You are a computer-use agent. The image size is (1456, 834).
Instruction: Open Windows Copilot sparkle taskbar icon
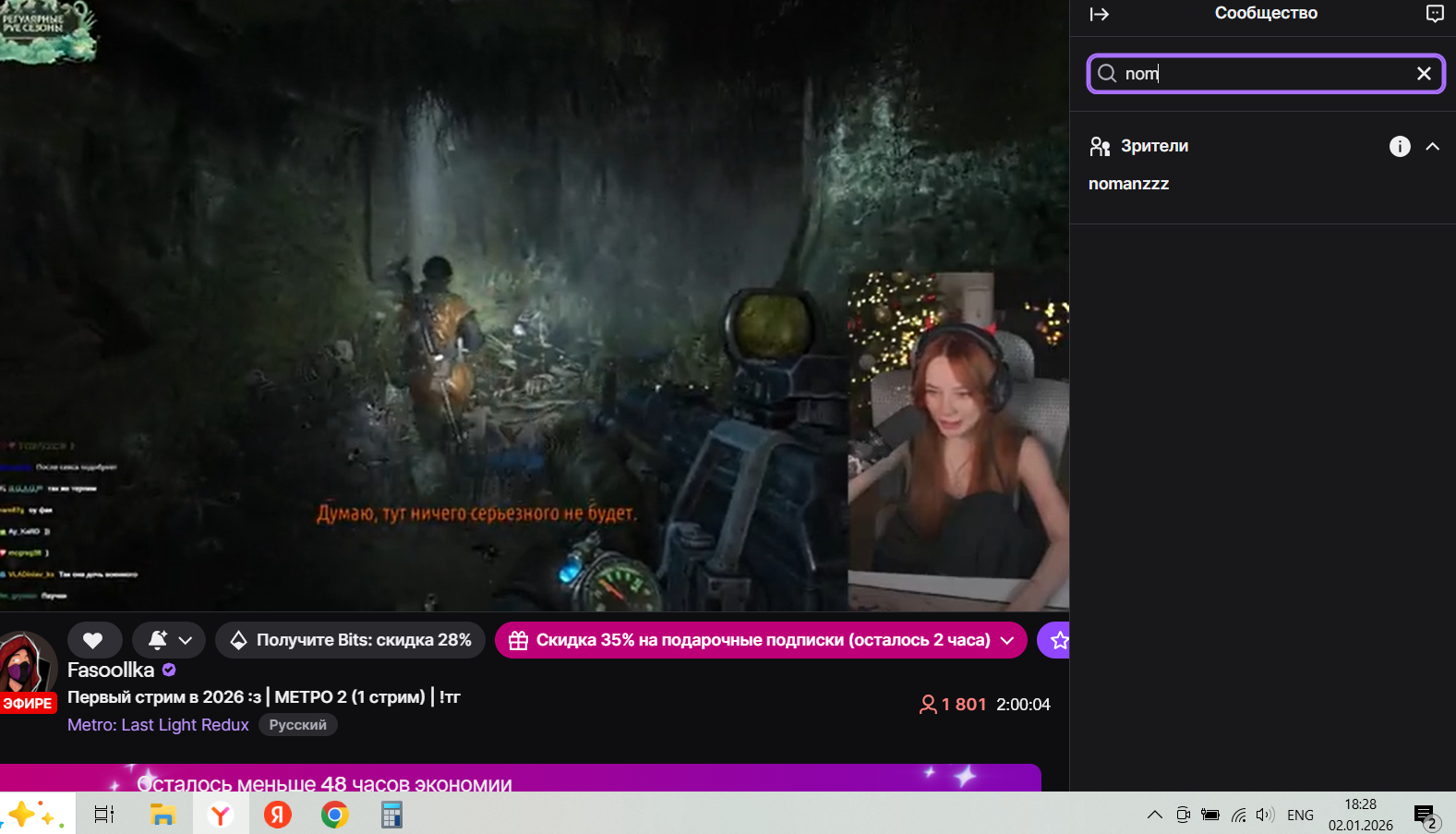[x=37, y=814]
